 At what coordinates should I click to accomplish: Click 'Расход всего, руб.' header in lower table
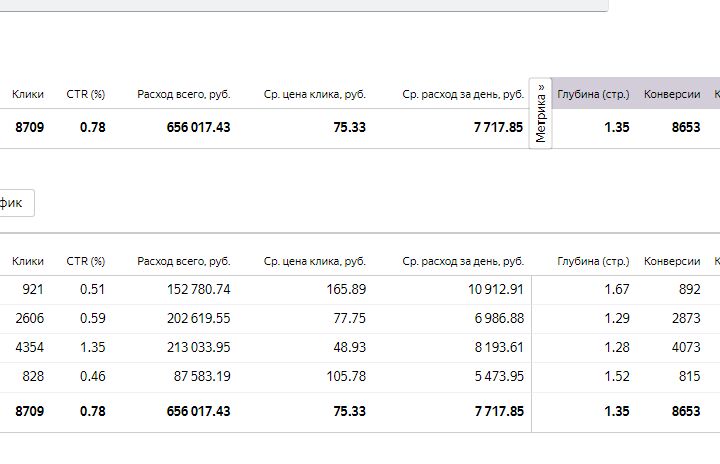tap(184, 261)
